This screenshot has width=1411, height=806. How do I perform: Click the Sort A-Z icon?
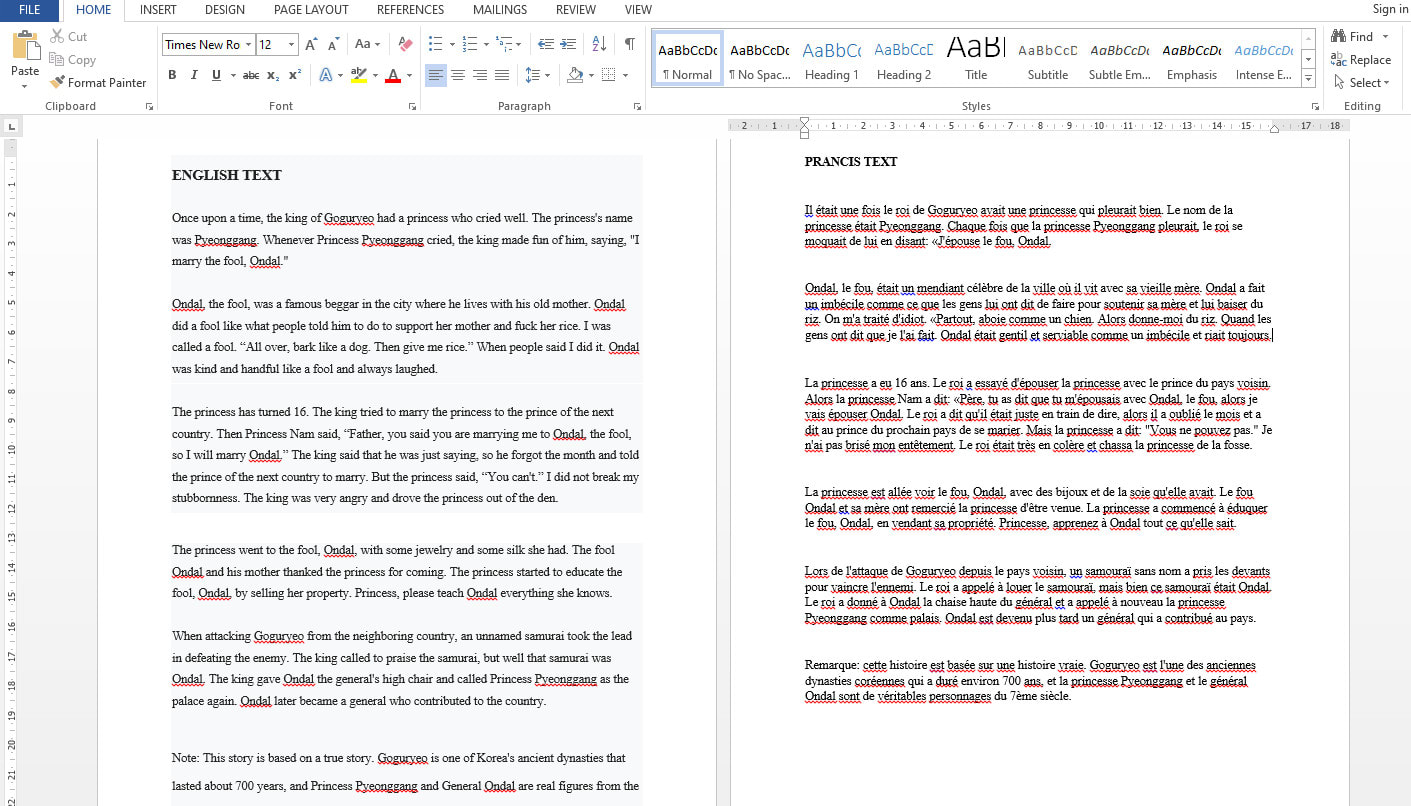pyautogui.click(x=599, y=44)
